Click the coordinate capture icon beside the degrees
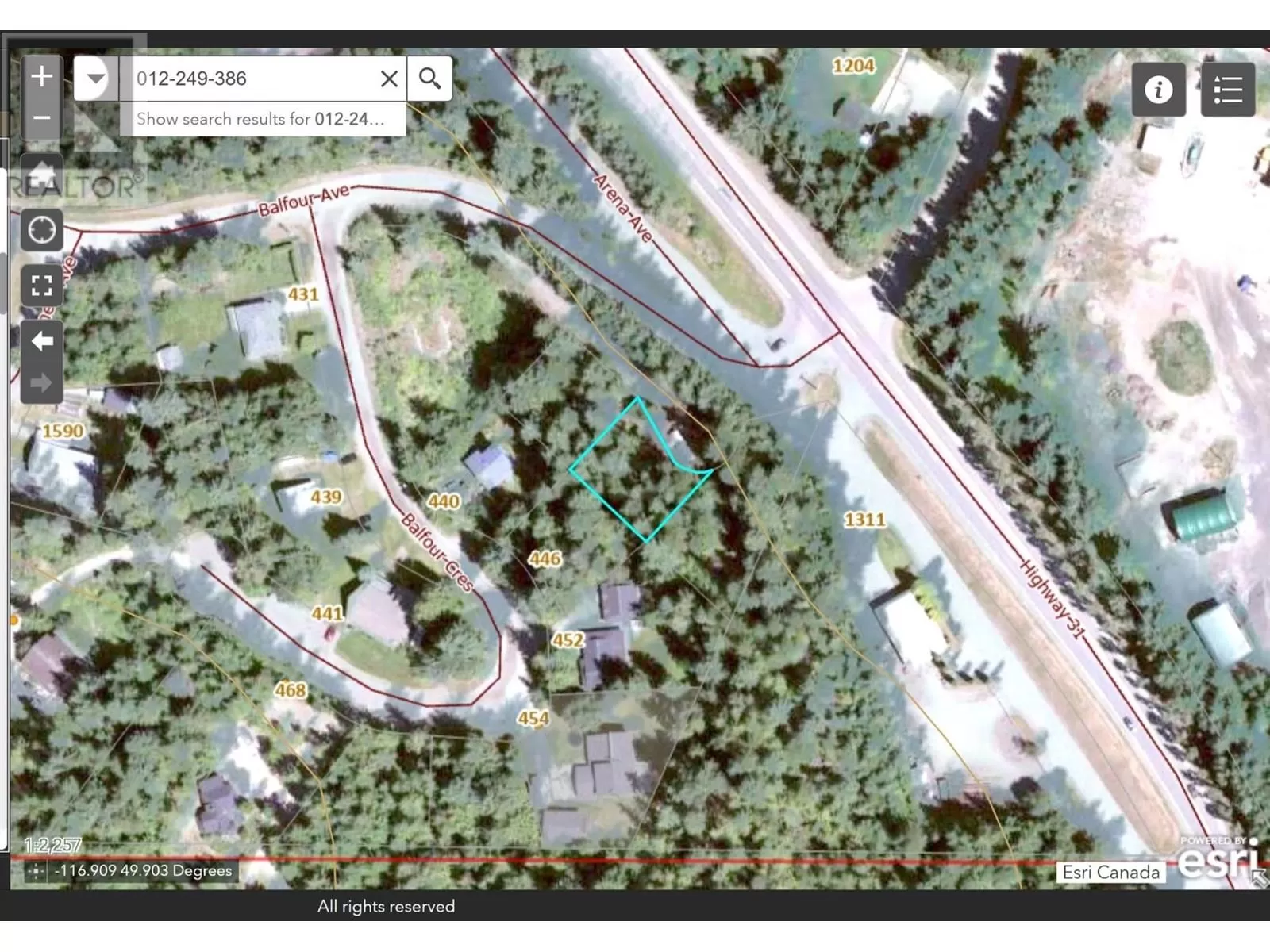Image resolution: width=1270 pixels, height=952 pixels. (36, 871)
